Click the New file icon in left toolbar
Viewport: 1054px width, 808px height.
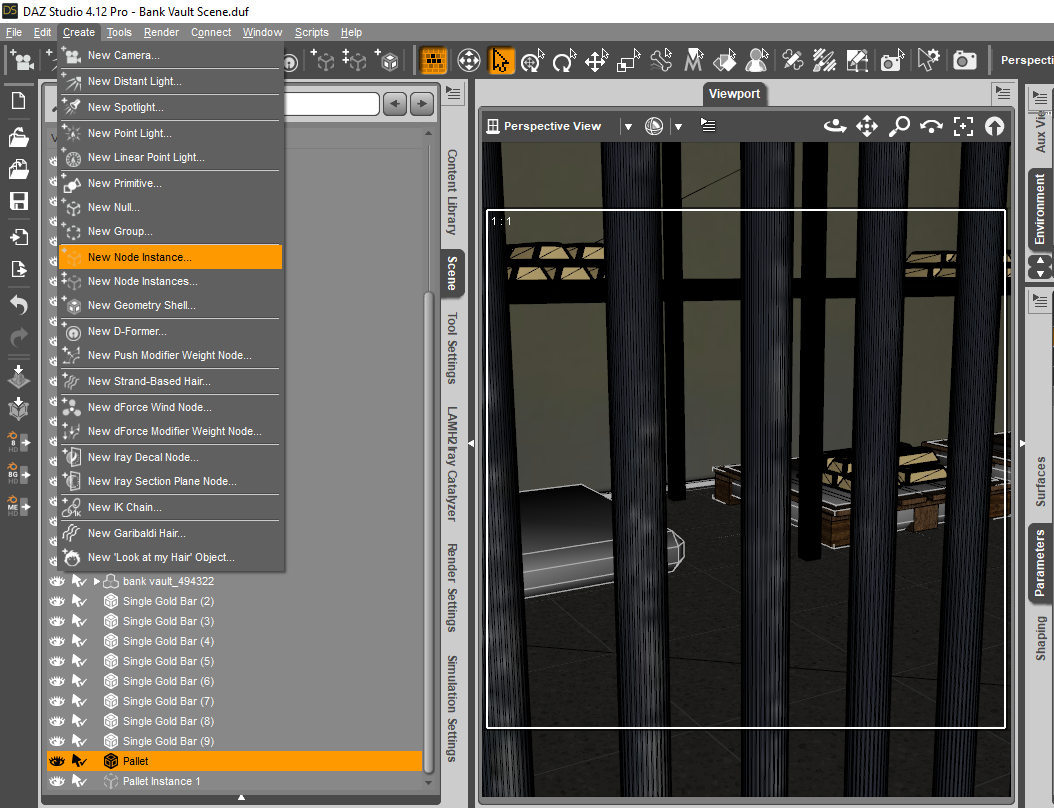click(x=18, y=101)
